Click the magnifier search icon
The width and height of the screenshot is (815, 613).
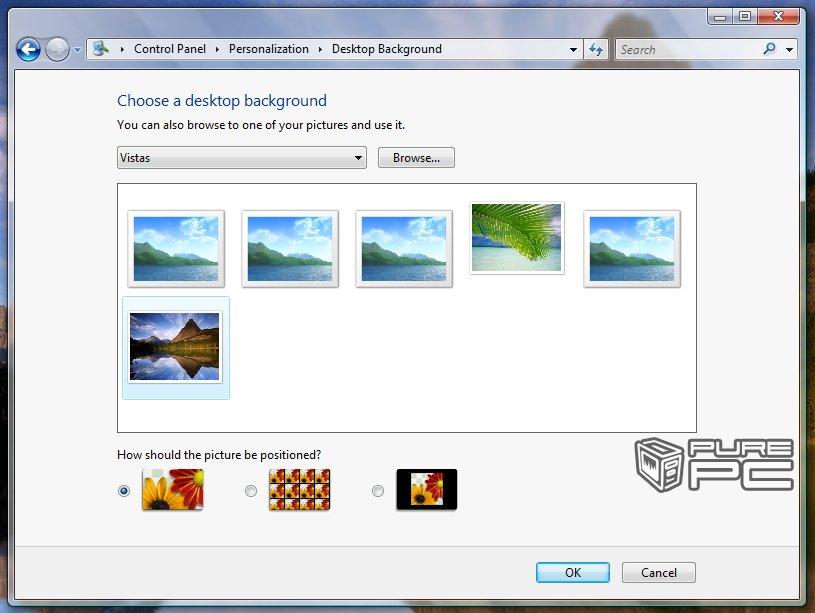coord(770,49)
